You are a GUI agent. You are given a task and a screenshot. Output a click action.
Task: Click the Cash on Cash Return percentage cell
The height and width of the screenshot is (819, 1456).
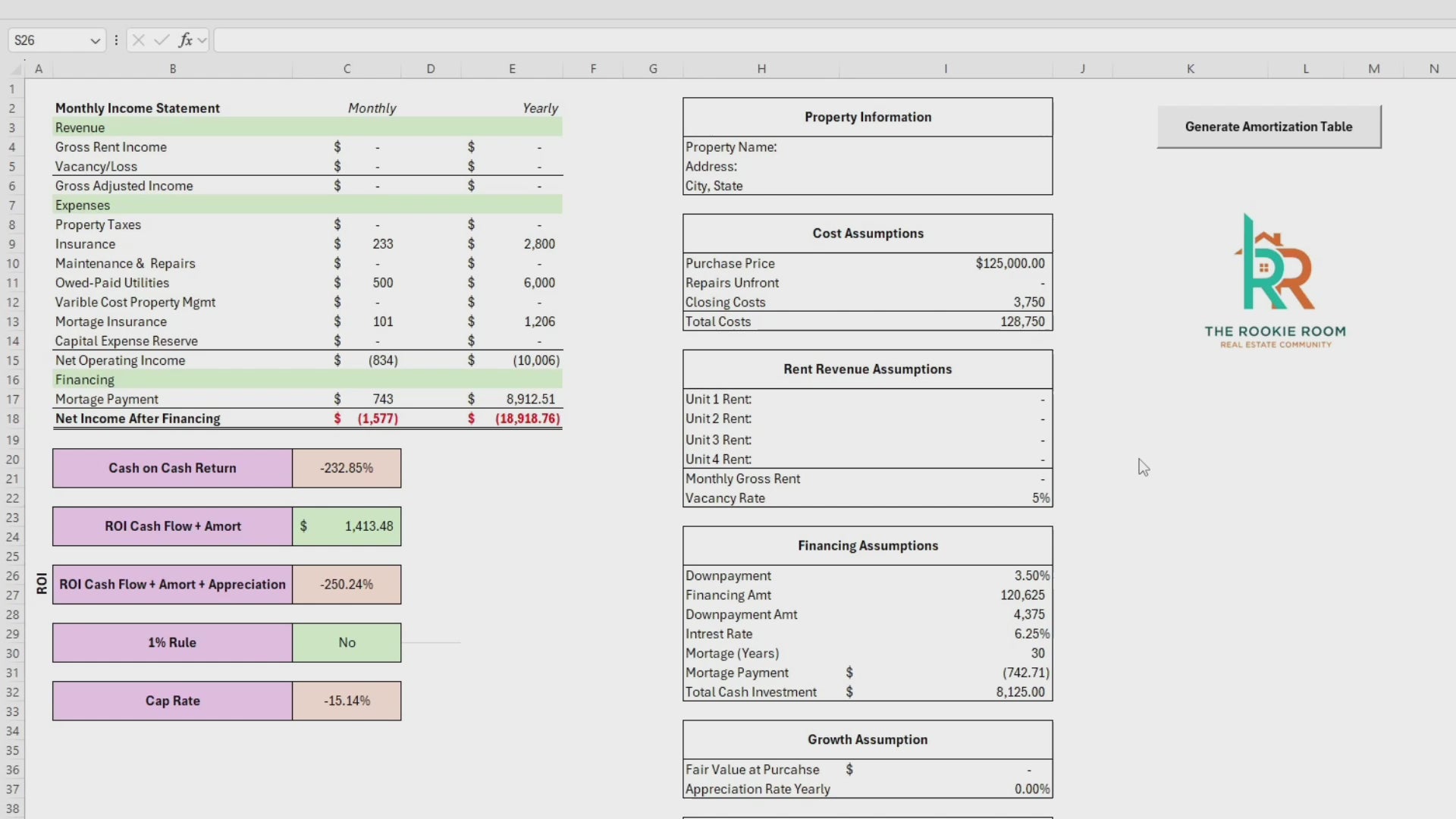click(x=347, y=468)
